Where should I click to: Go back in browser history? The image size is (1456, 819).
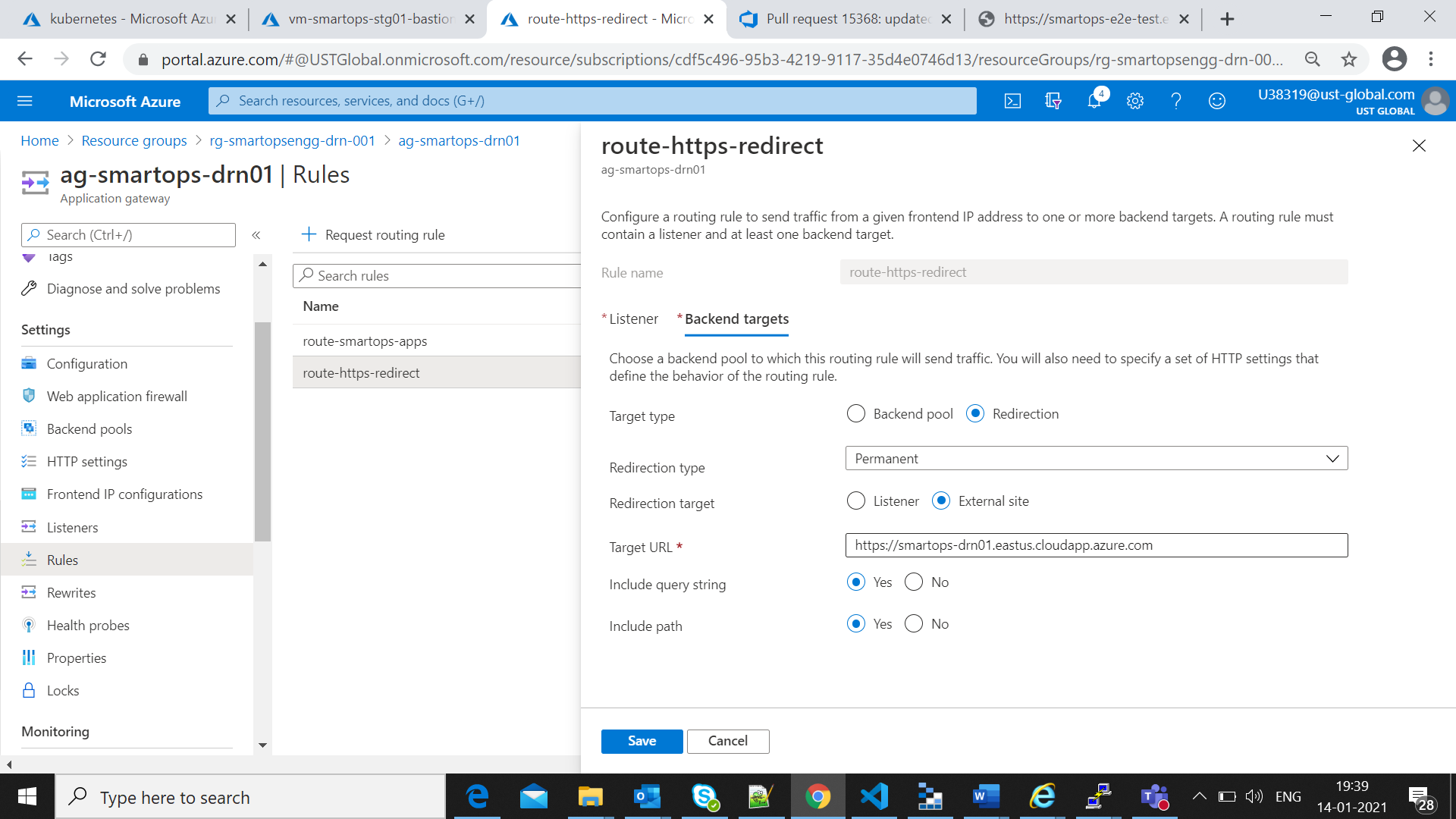(x=25, y=59)
